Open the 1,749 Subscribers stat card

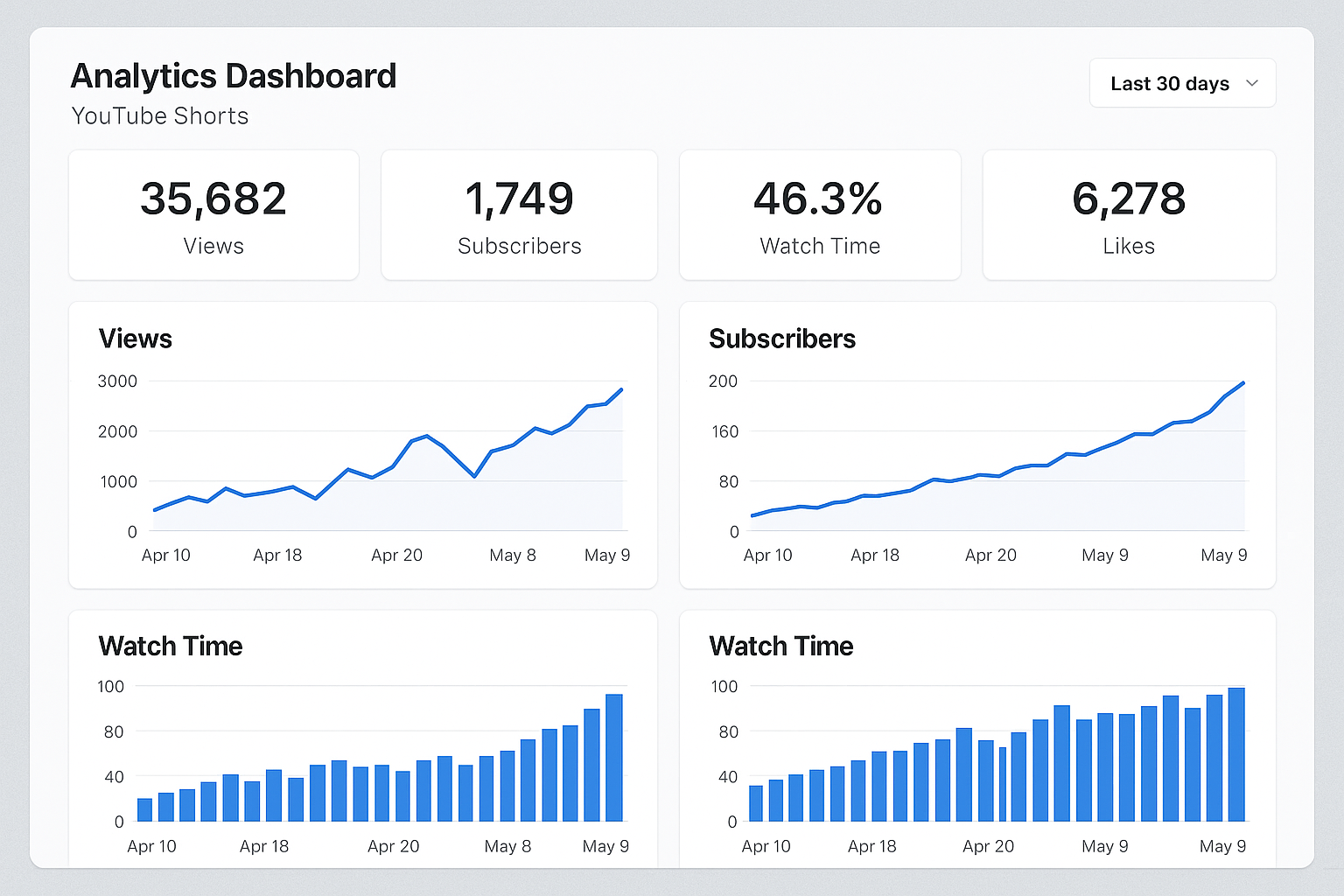tap(519, 215)
